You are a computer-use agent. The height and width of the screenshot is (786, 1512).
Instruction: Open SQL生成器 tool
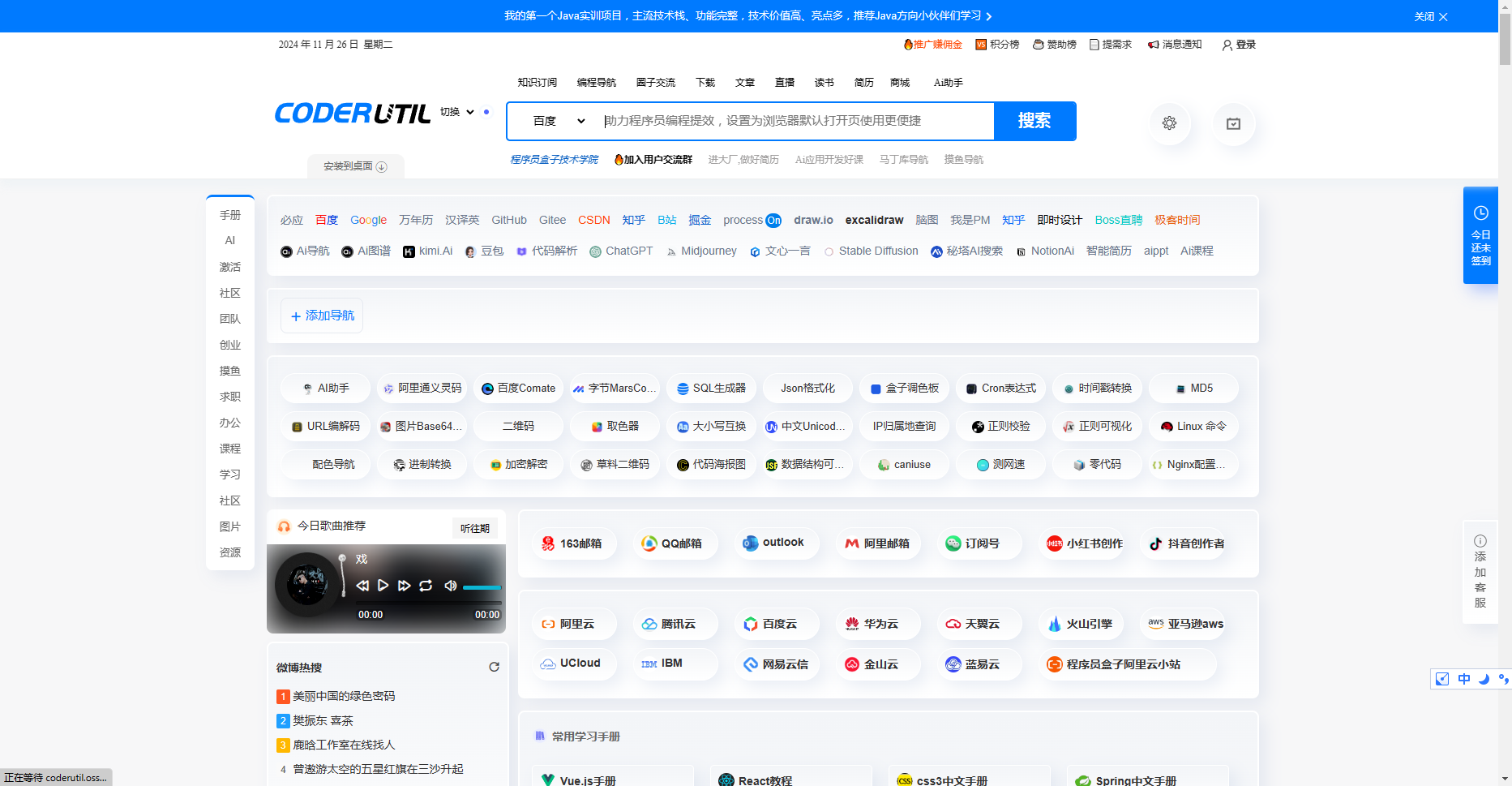pos(711,389)
